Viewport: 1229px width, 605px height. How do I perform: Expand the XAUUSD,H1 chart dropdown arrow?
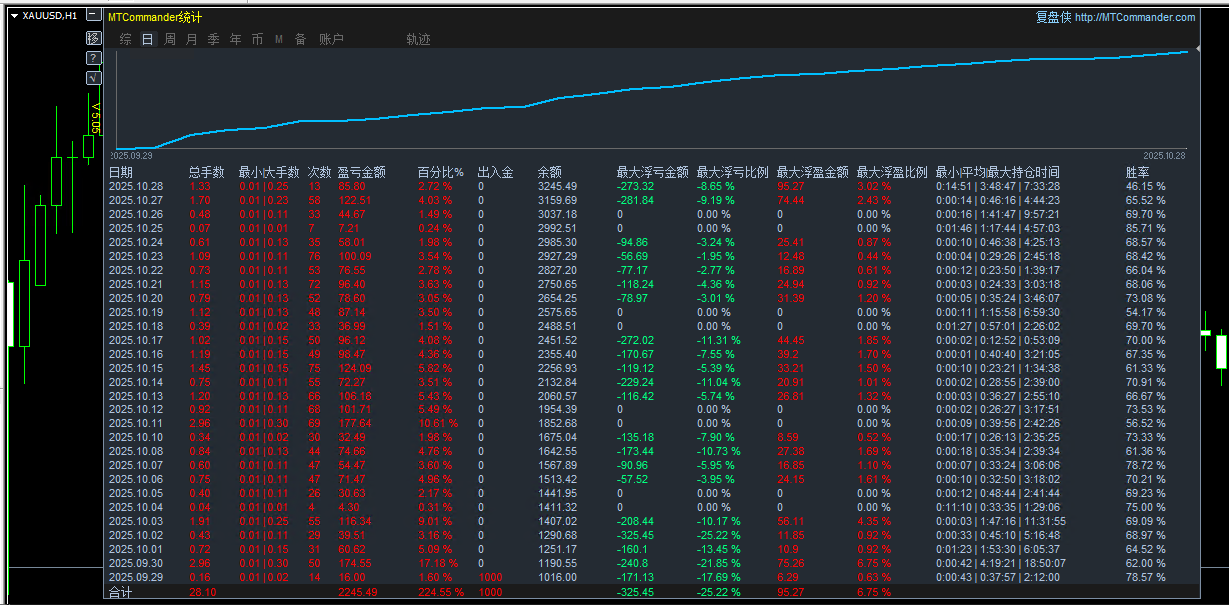tap(13, 16)
